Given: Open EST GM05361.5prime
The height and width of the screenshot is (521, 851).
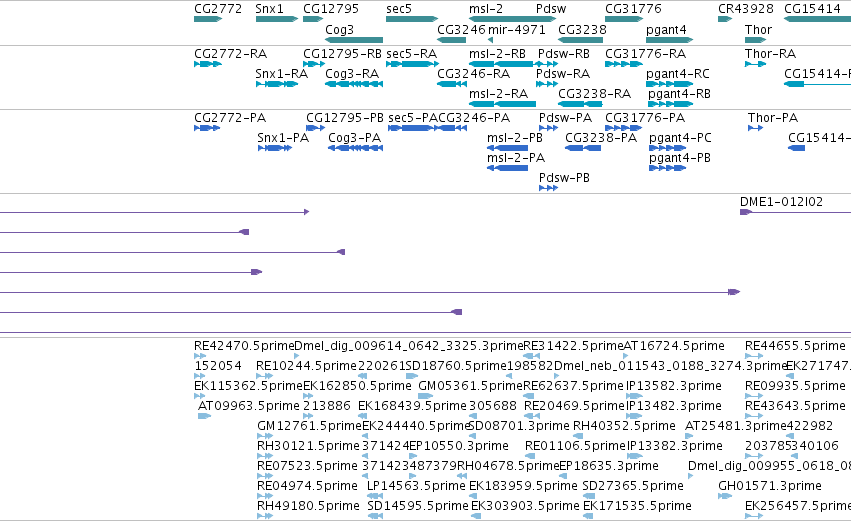Looking at the screenshot, I should click(471, 386).
